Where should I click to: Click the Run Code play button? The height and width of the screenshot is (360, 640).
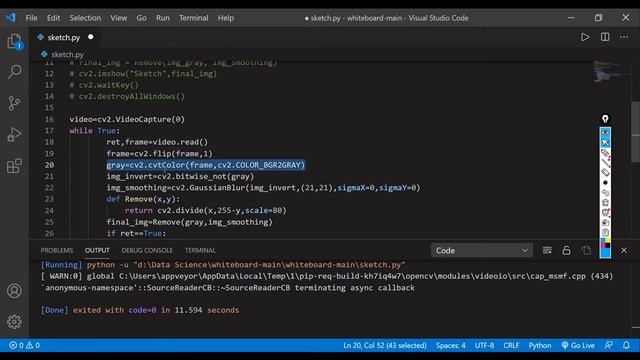pyautogui.click(x=585, y=37)
